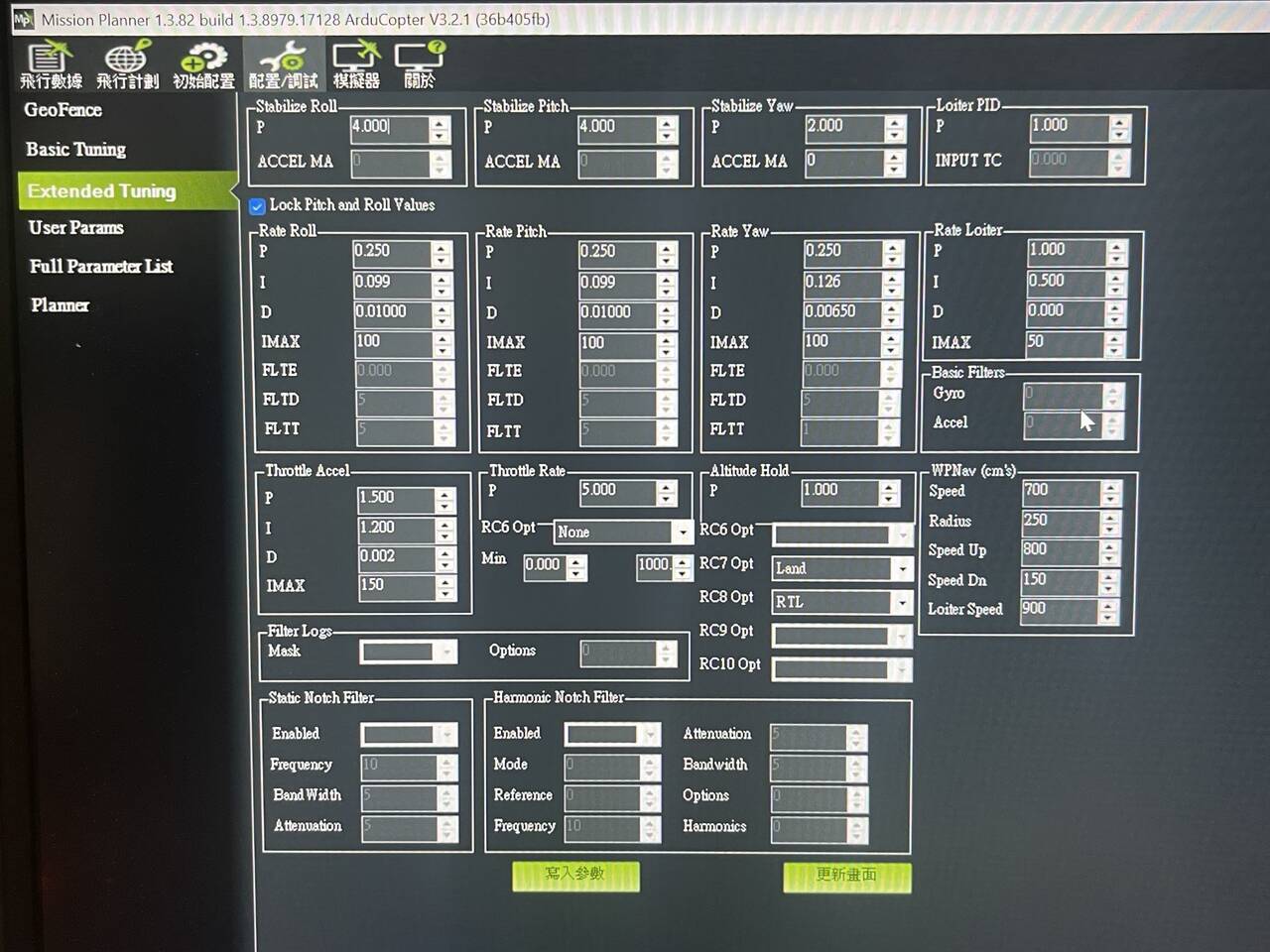The height and width of the screenshot is (952, 1270).
Task: Click the Write Params (寫入參數) button
Action: 575,875
